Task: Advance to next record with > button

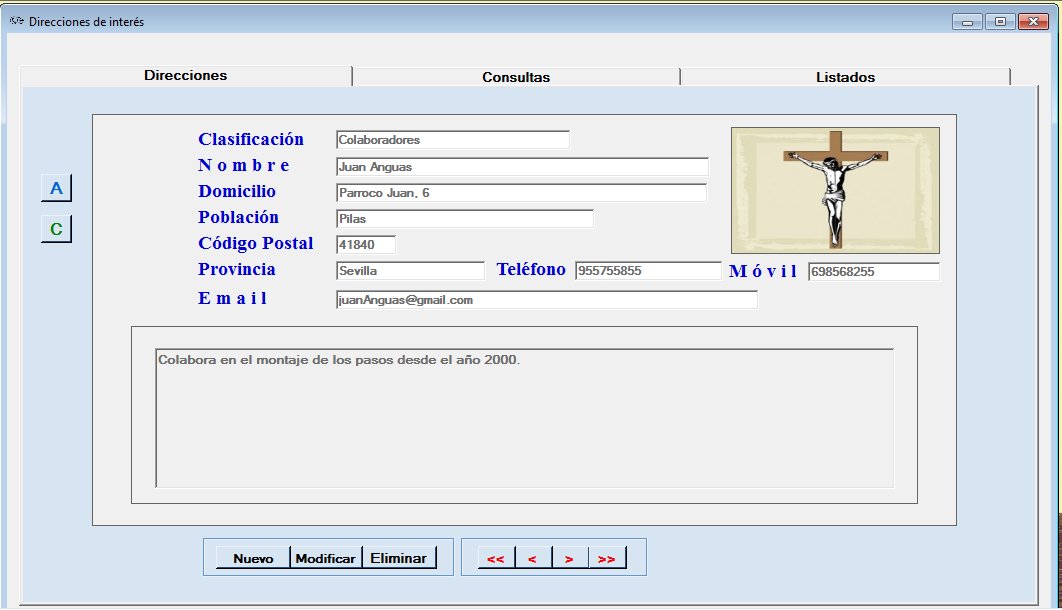Action: tap(569, 559)
